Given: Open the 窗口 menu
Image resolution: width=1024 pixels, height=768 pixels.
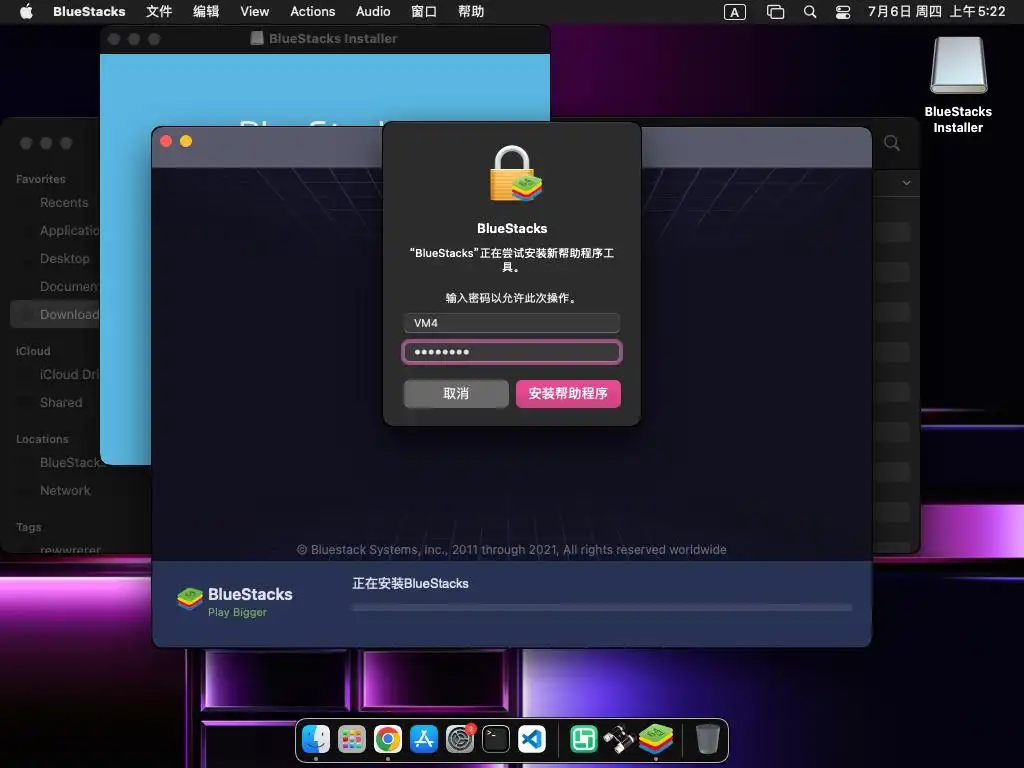Looking at the screenshot, I should 424,11.
